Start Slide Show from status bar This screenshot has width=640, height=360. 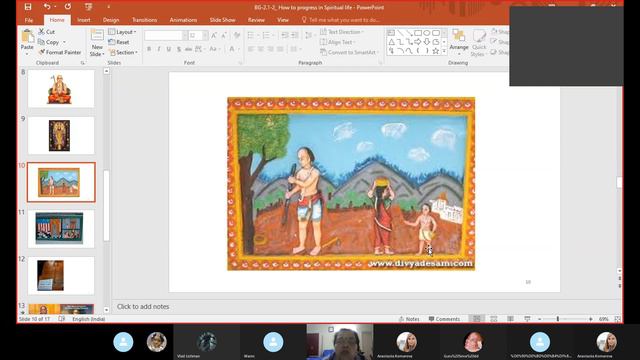click(527, 319)
